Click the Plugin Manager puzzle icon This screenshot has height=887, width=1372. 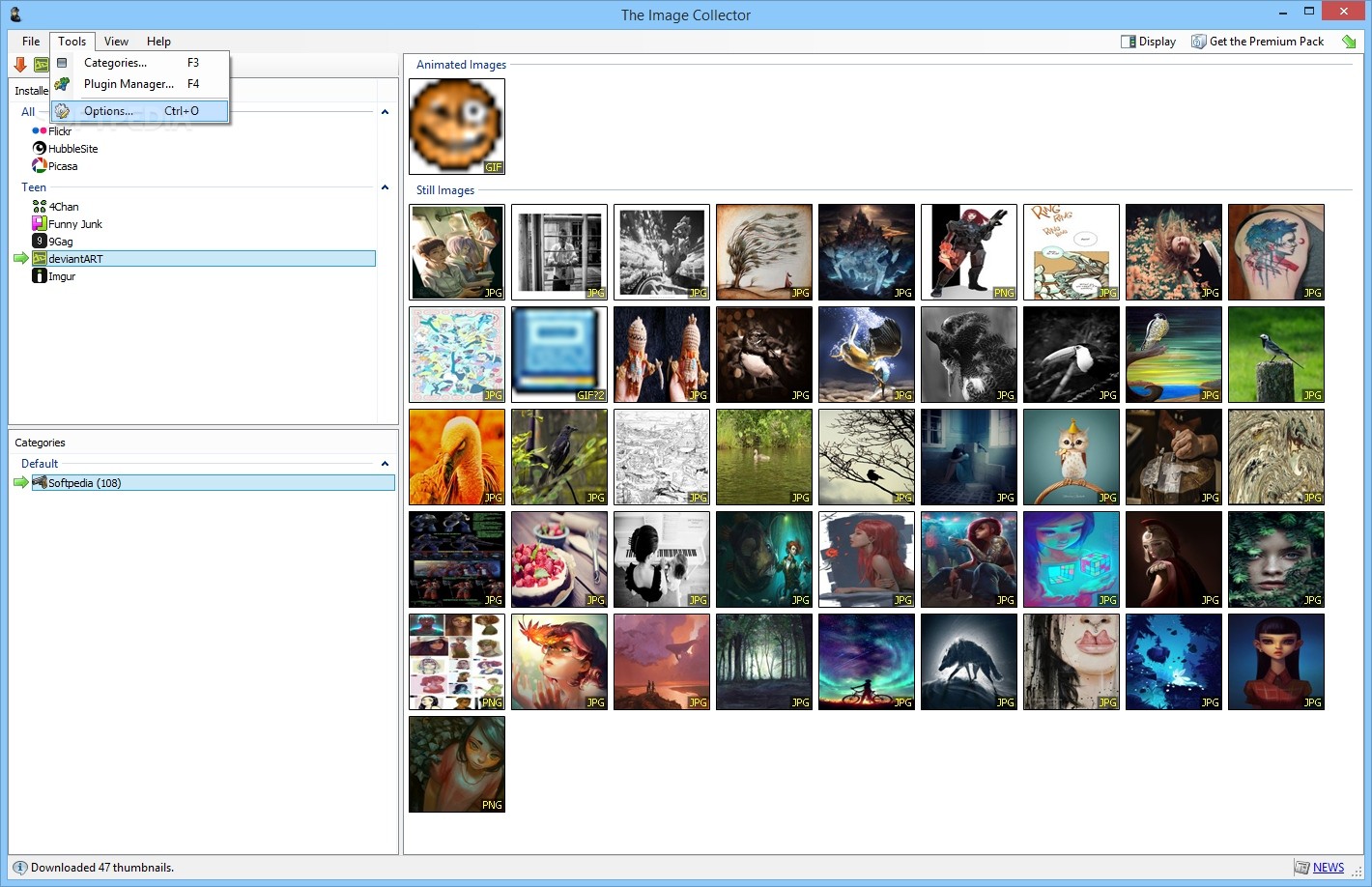point(62,84)
